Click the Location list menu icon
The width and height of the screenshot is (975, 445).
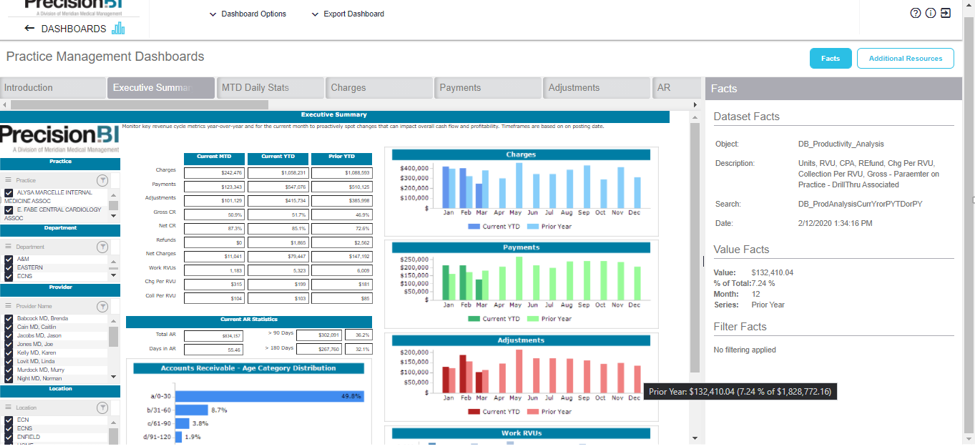pyautogui.click(x=9, y=408)
